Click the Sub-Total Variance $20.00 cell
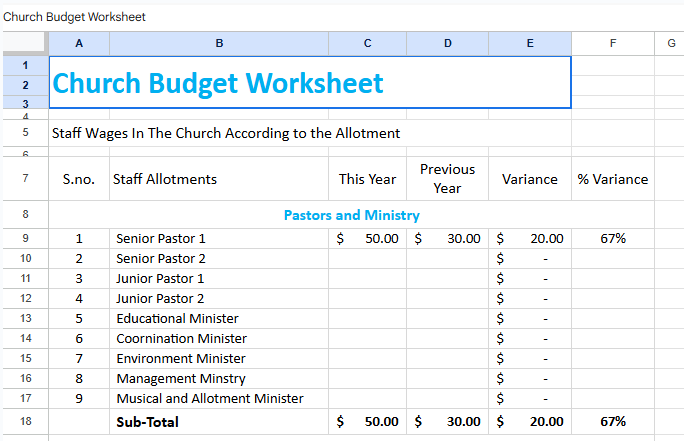 tap(530, 422)
